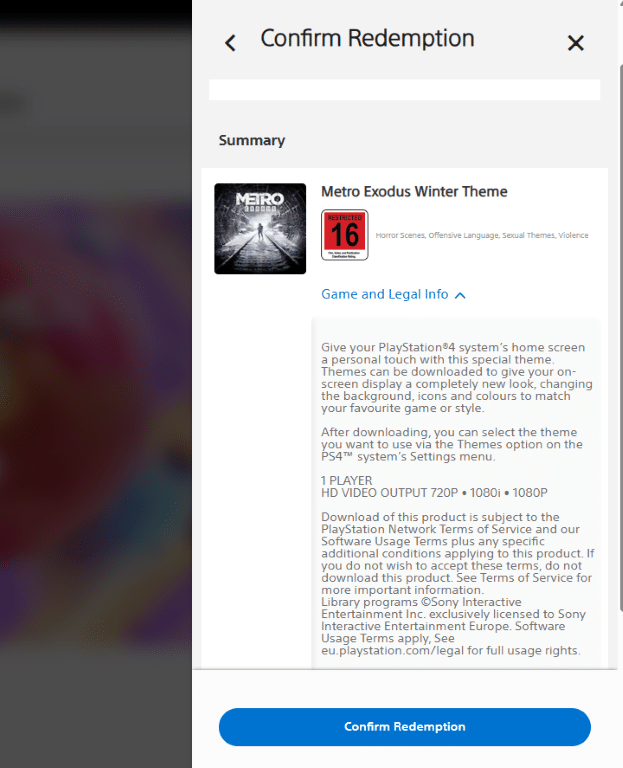
Task: Open the Metro Exodus cover thumbnail
Action: (260, 229)
